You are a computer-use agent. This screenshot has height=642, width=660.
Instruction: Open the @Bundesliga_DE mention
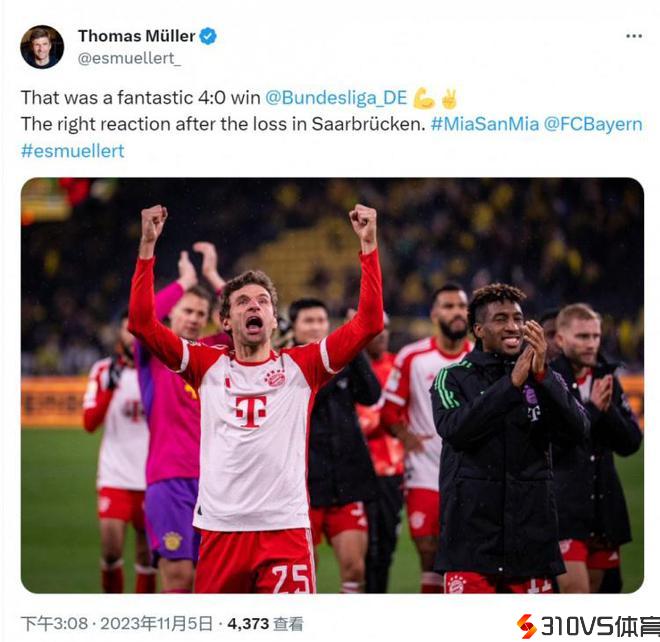tap(336, 97)
